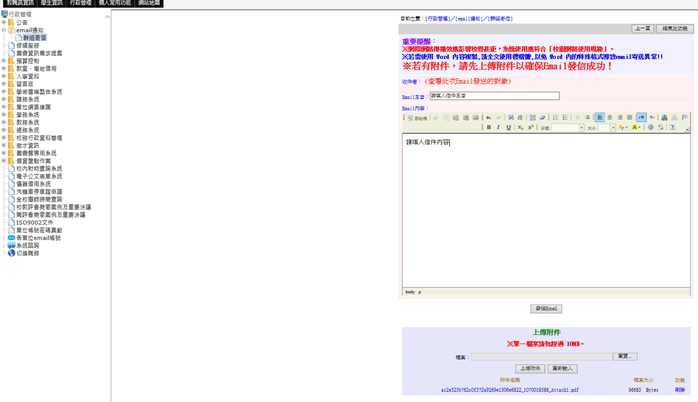Select left-align in the editor toolbar
Viewport: 698px width, 402px height.
(600, 118)
